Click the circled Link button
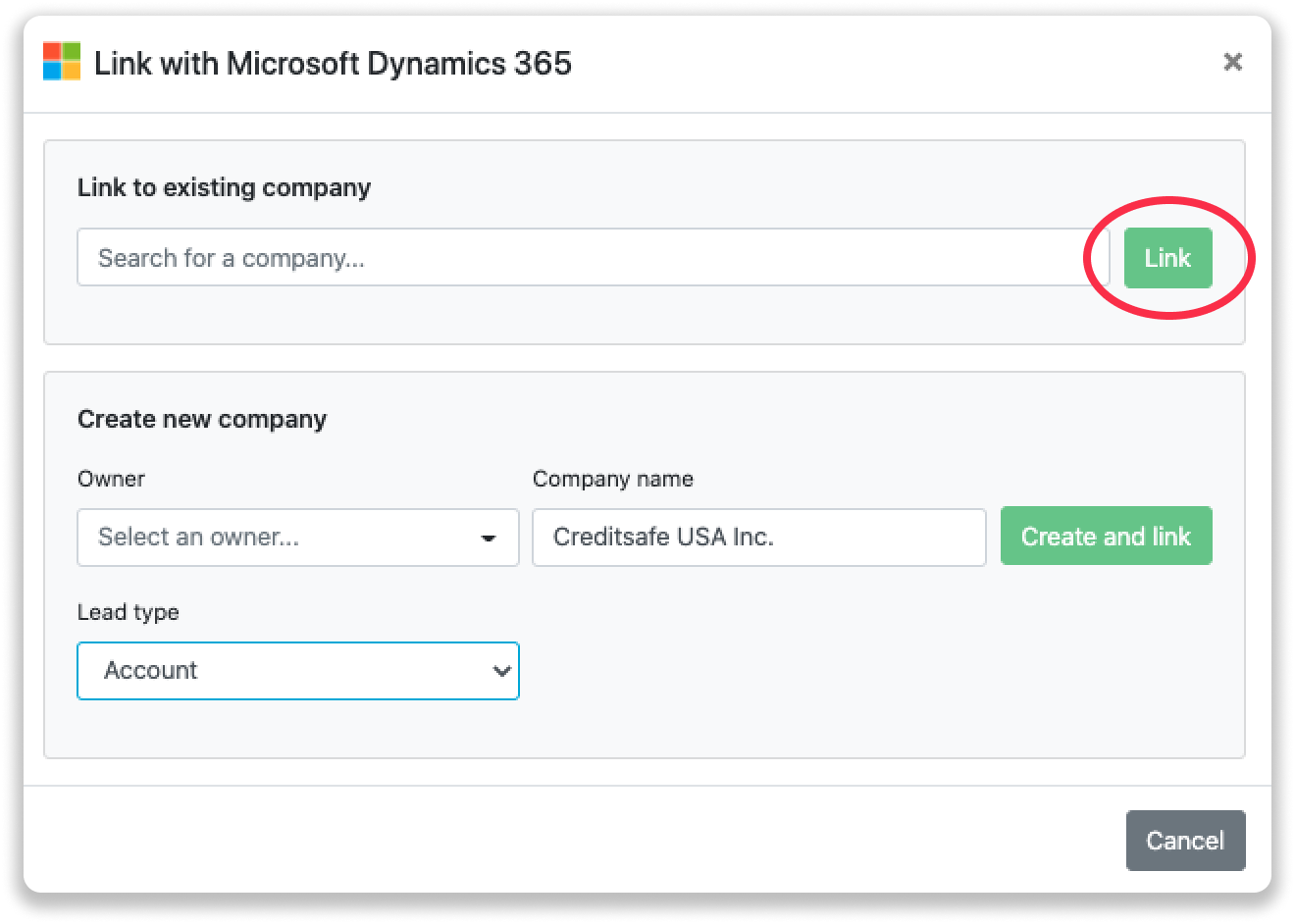 coord(1167,257)
